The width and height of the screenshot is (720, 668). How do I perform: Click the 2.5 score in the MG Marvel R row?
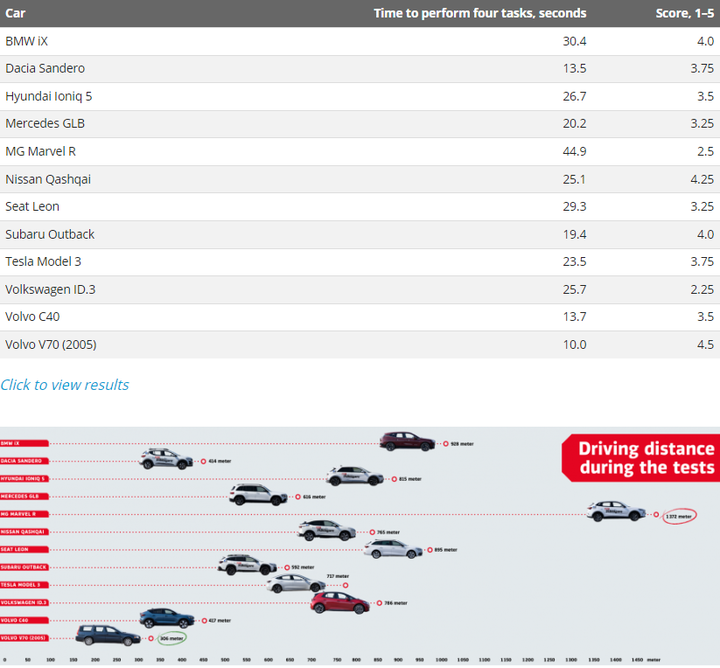[705, 152]
